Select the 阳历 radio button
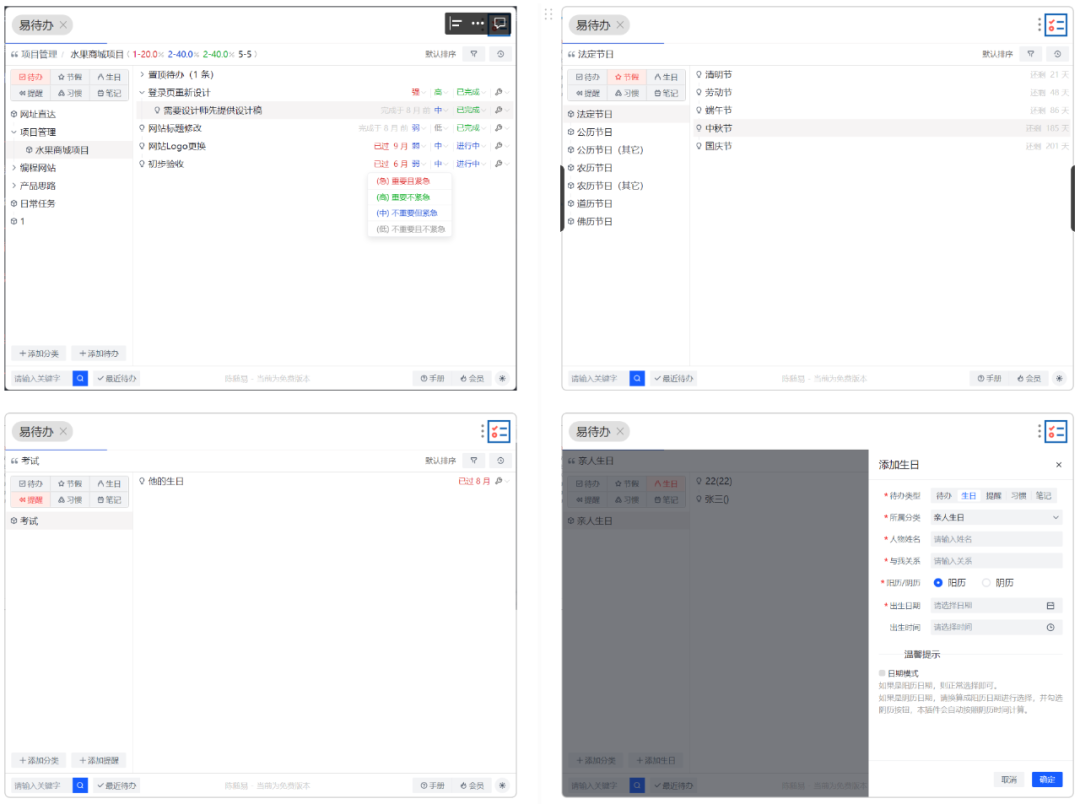1080x804 pixels. pyautogui.click(x=937, y=583)
